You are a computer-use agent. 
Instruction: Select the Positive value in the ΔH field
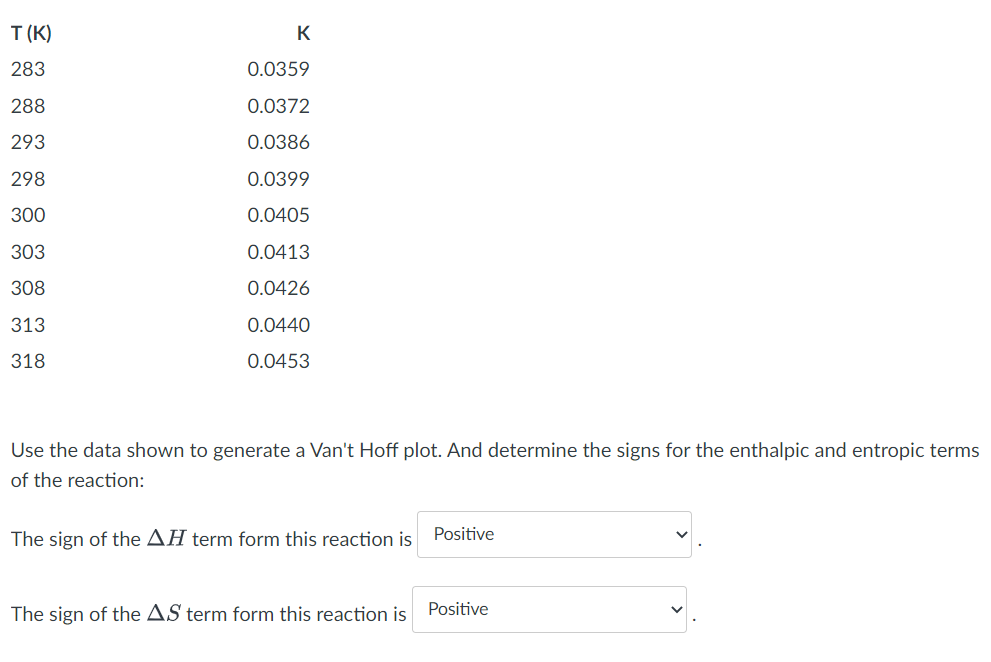(x=462, y=534)
